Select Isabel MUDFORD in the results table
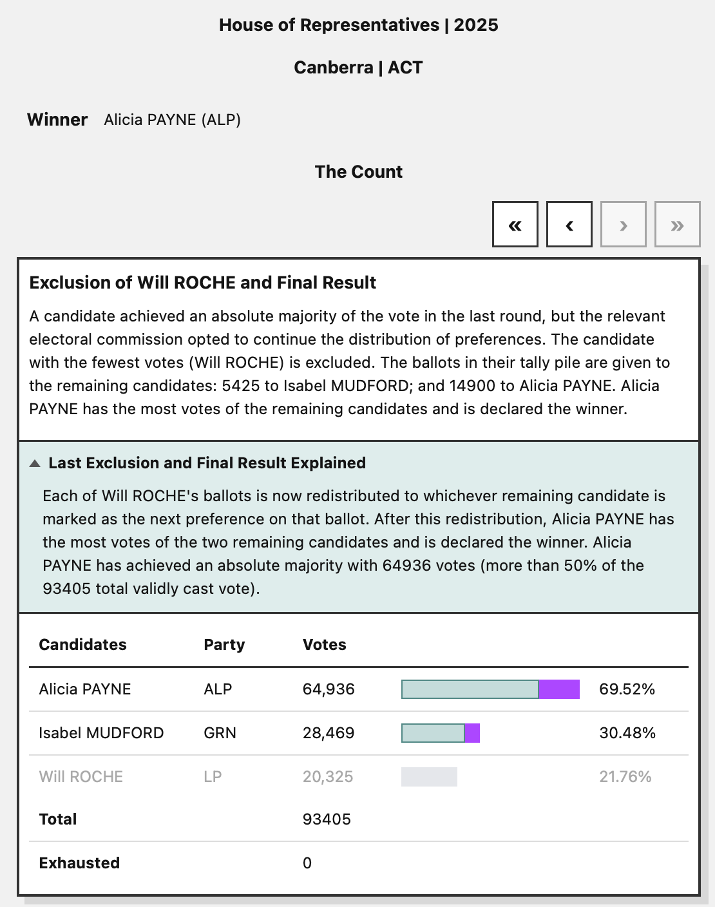Screen dimensions: 716x908 click(100, 733)
